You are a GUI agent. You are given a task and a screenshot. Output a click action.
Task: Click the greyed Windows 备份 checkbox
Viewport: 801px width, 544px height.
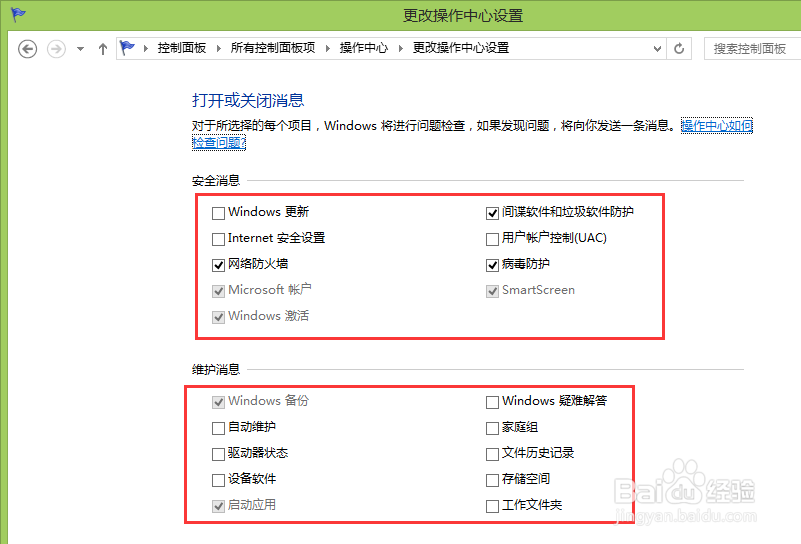click(218, 402)
